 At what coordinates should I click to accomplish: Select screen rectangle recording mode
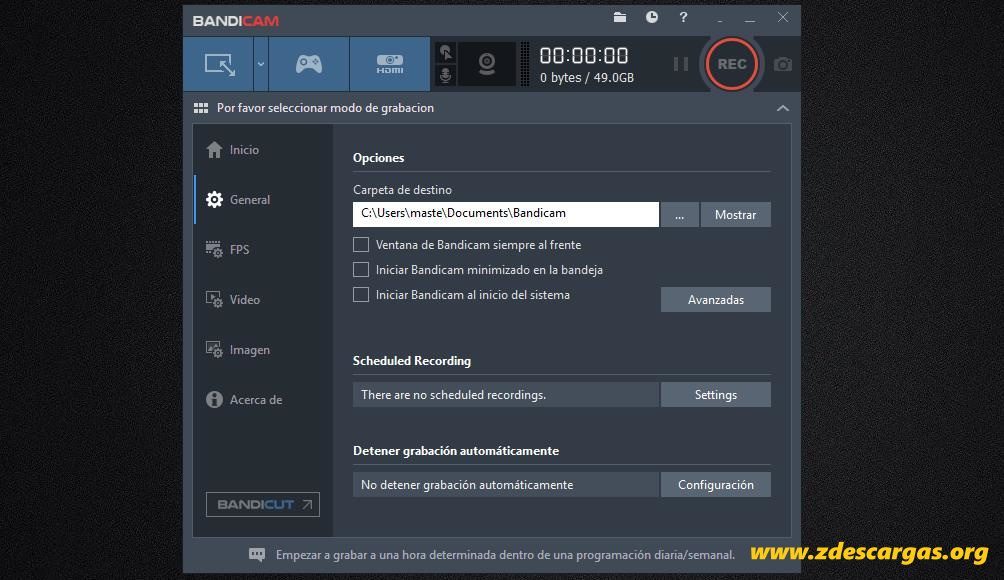(219, 64)
